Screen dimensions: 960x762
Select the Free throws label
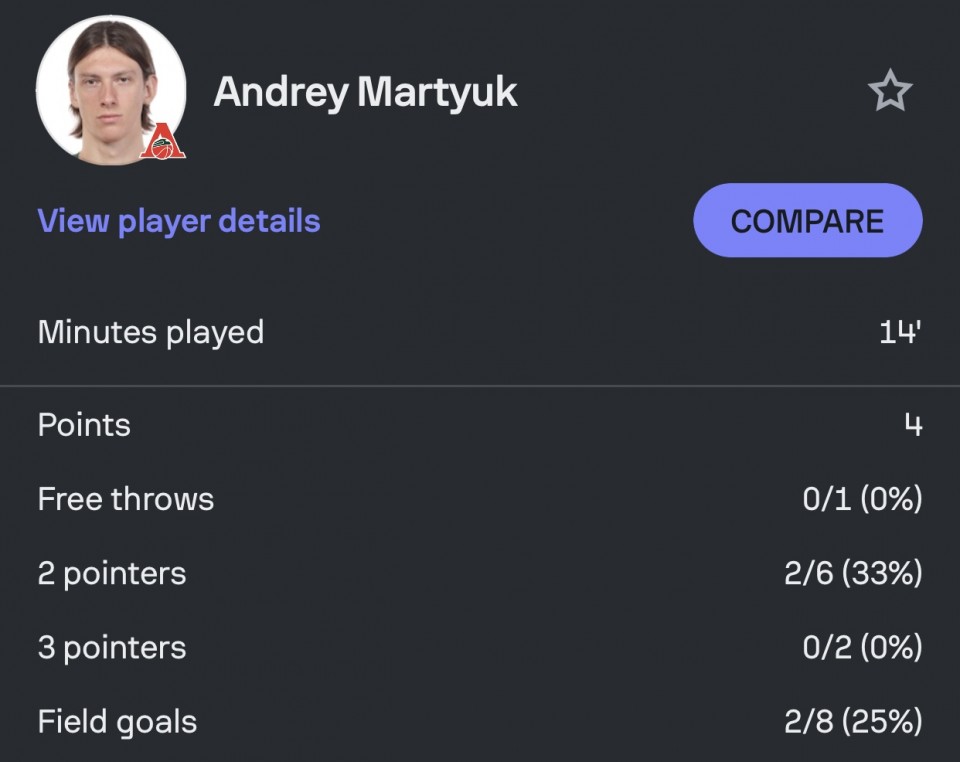pyautogui.click(x=126, y=499)
